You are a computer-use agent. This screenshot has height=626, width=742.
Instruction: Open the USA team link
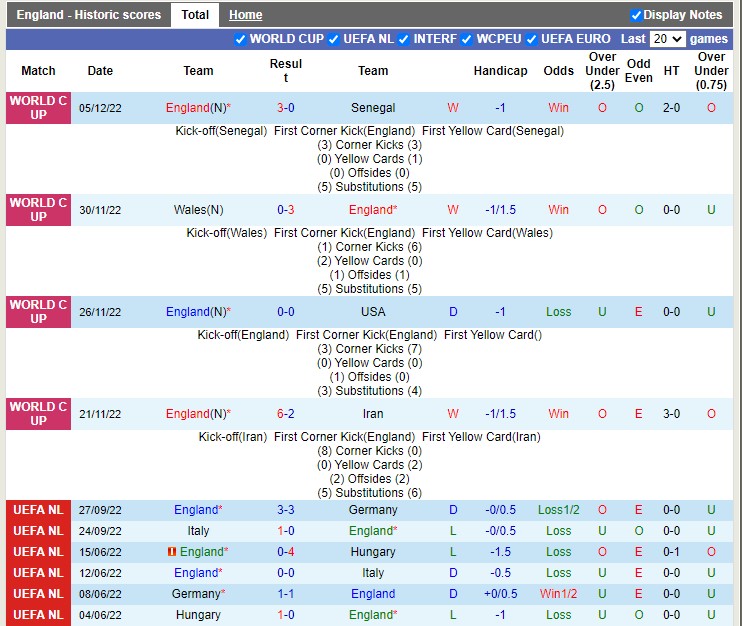tap(373, 312)
